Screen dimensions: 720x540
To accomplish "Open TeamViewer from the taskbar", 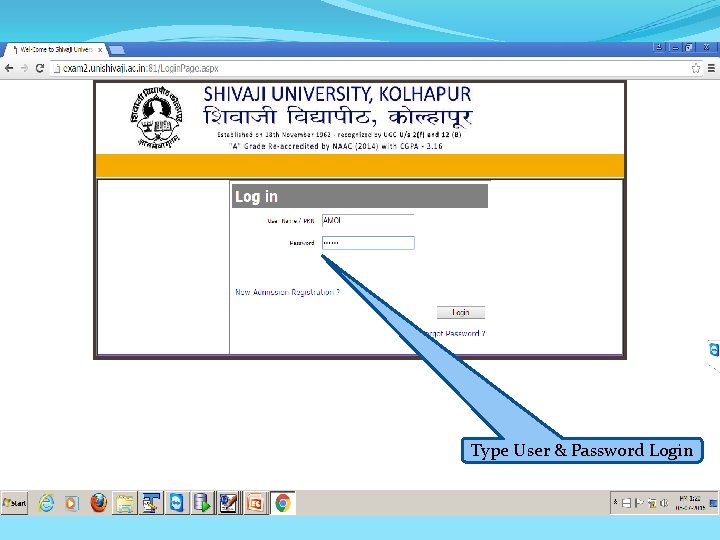I will [x=177, y=503].
